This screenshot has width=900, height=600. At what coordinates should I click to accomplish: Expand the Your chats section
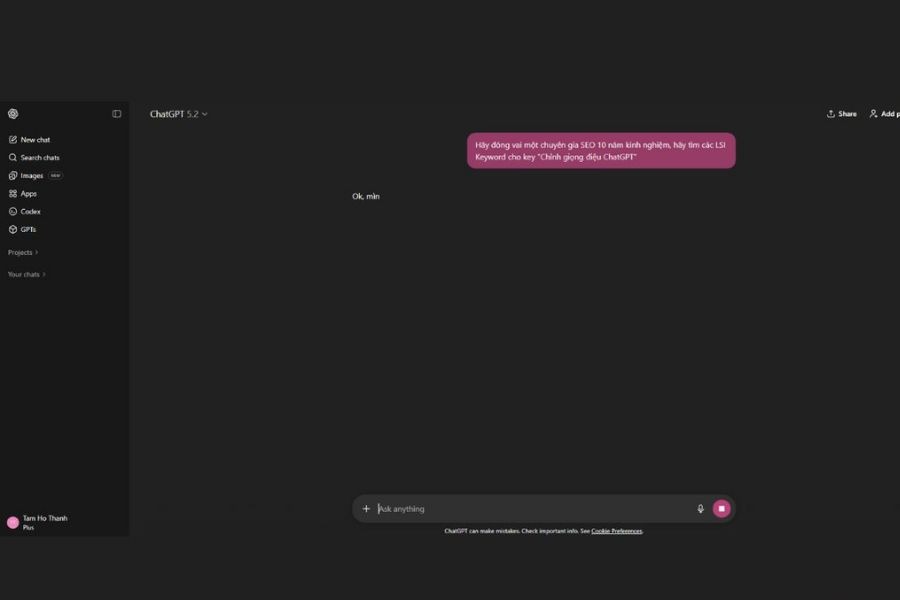(26, 274)
